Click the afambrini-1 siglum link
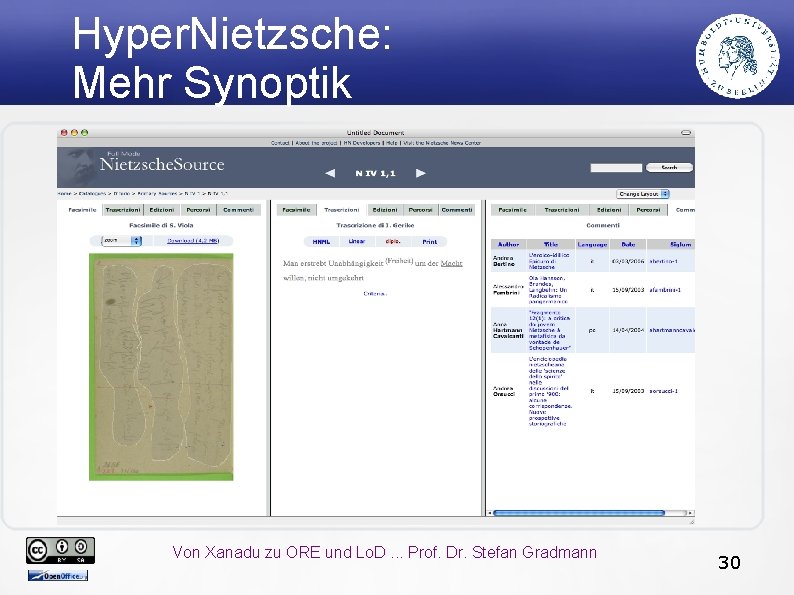Viewport: 794px width, 595px height. point(665,290)
